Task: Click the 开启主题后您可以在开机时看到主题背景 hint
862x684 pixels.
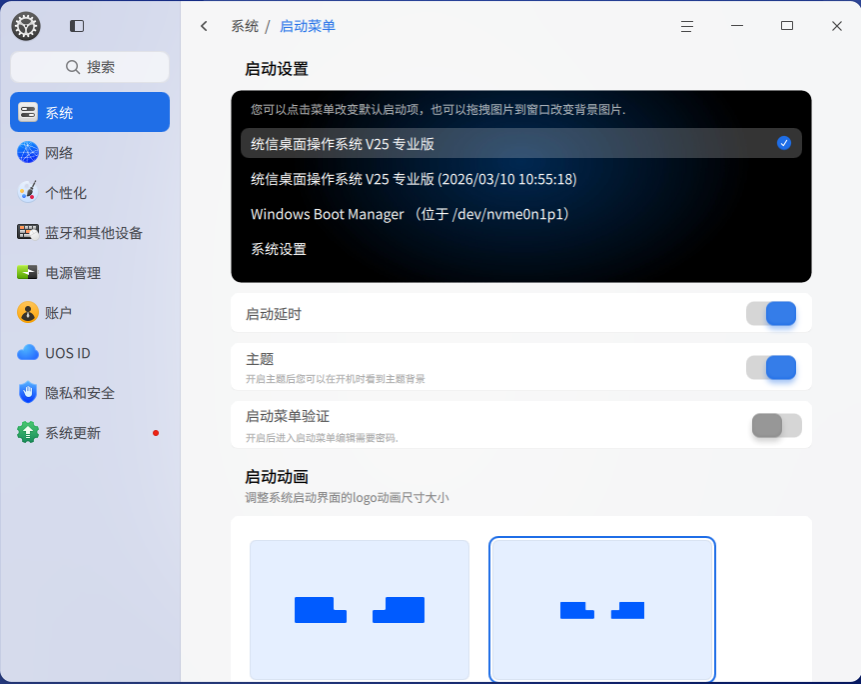Action: click(x=335, y=379)
